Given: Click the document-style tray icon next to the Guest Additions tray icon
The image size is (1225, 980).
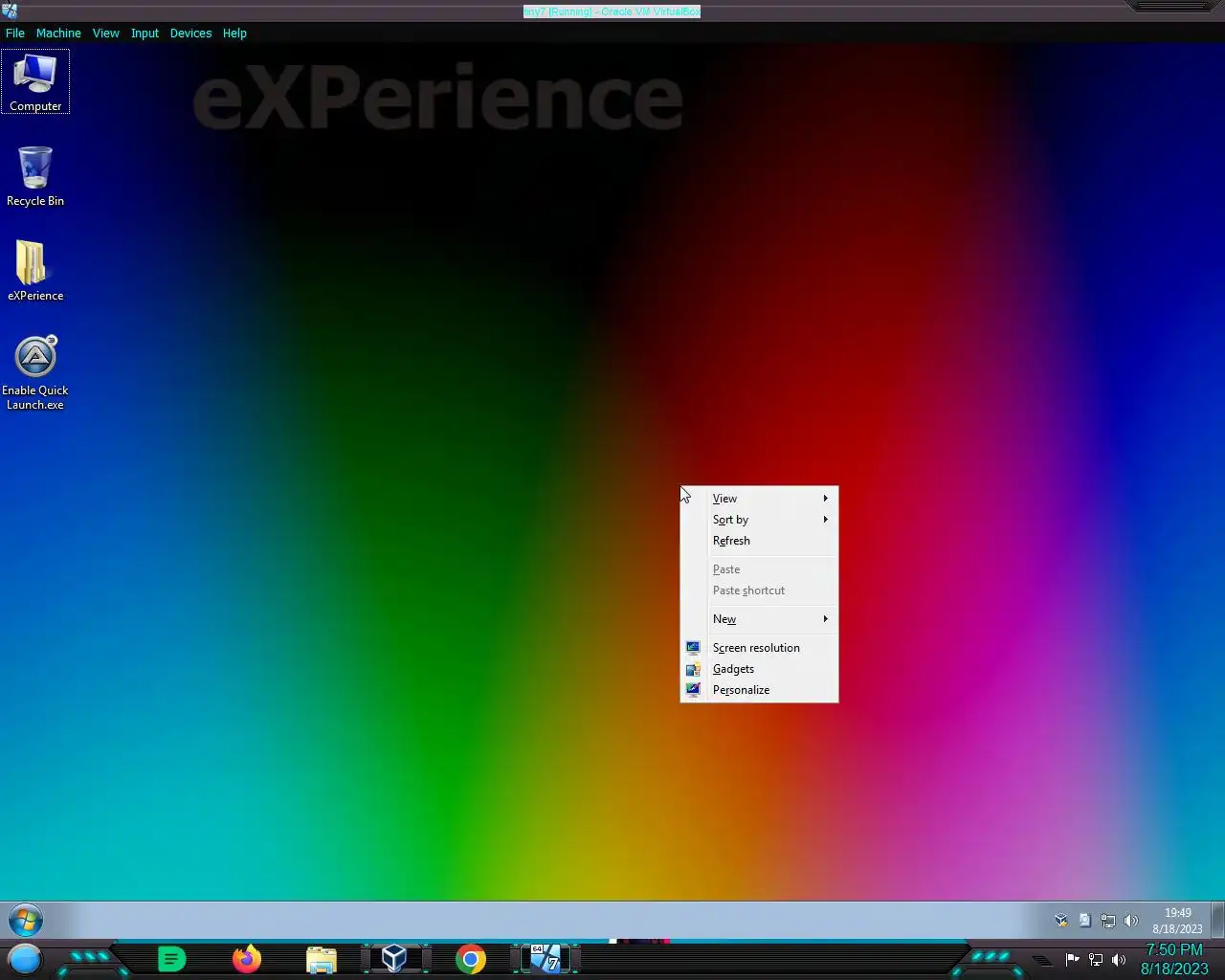Looking at the screenshot, I should pos(1084,921).
